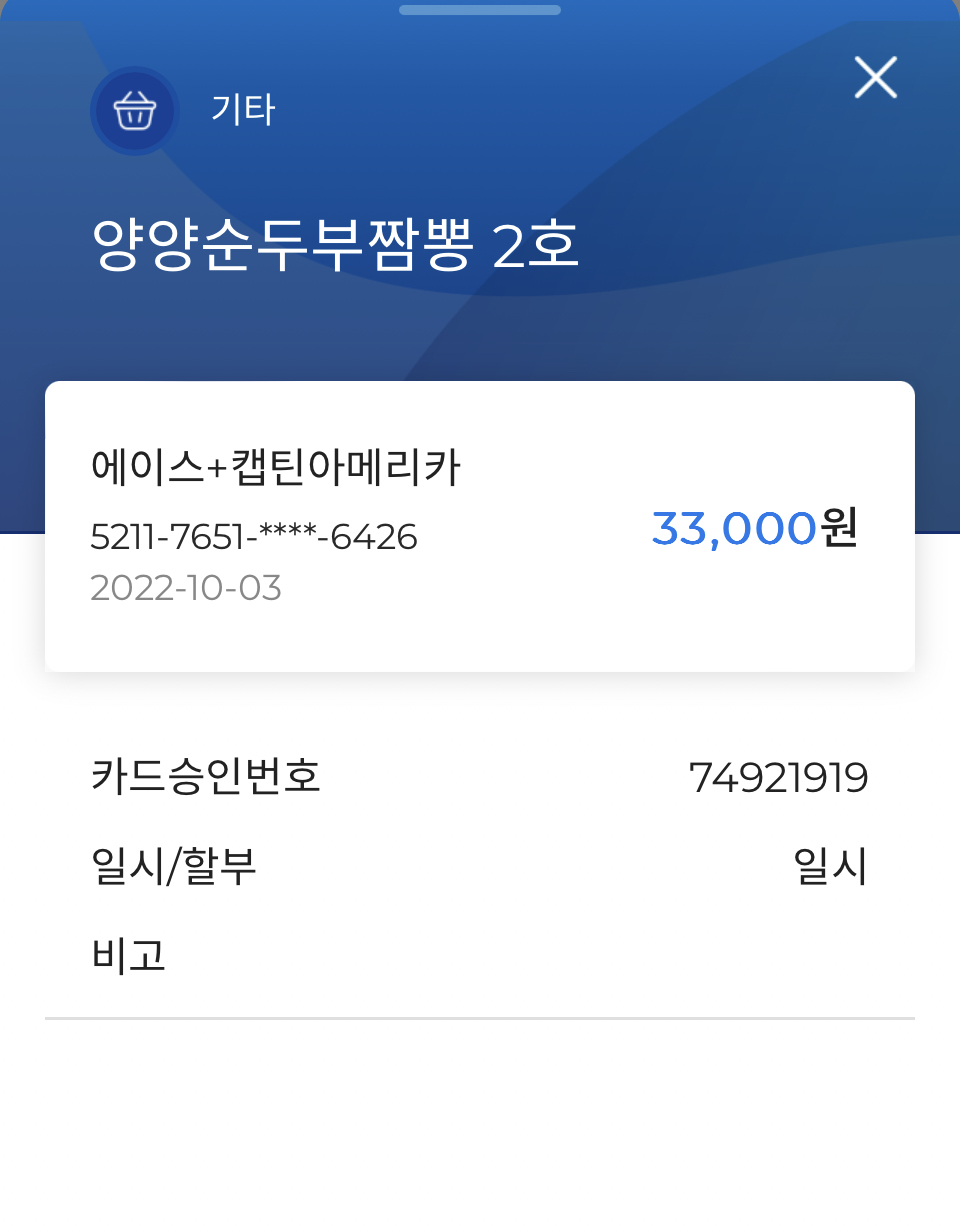The height and width of the screenshot is (1232, 960).
Task: Tap the shopping basket category icon
Action: point(134,110)
